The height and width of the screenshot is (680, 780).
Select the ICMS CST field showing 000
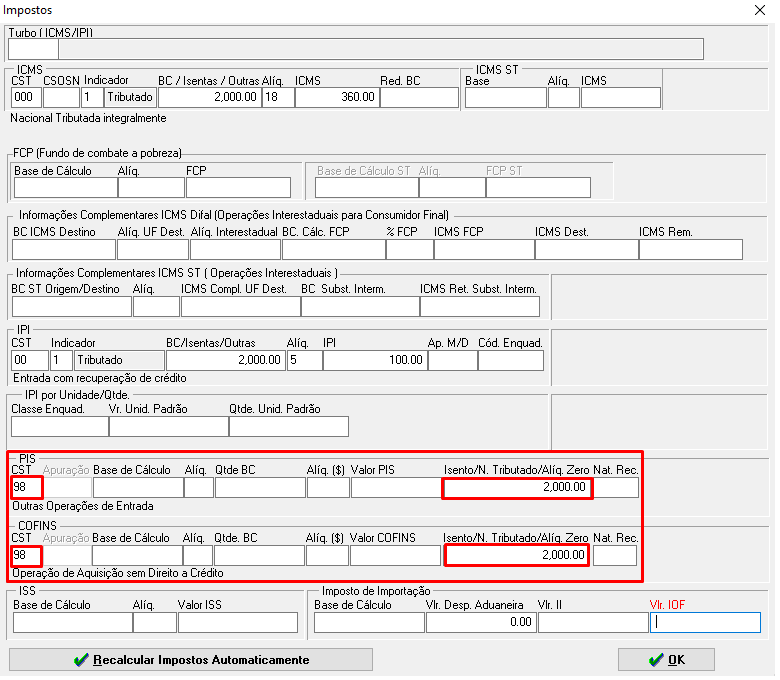tap(26, 97)
